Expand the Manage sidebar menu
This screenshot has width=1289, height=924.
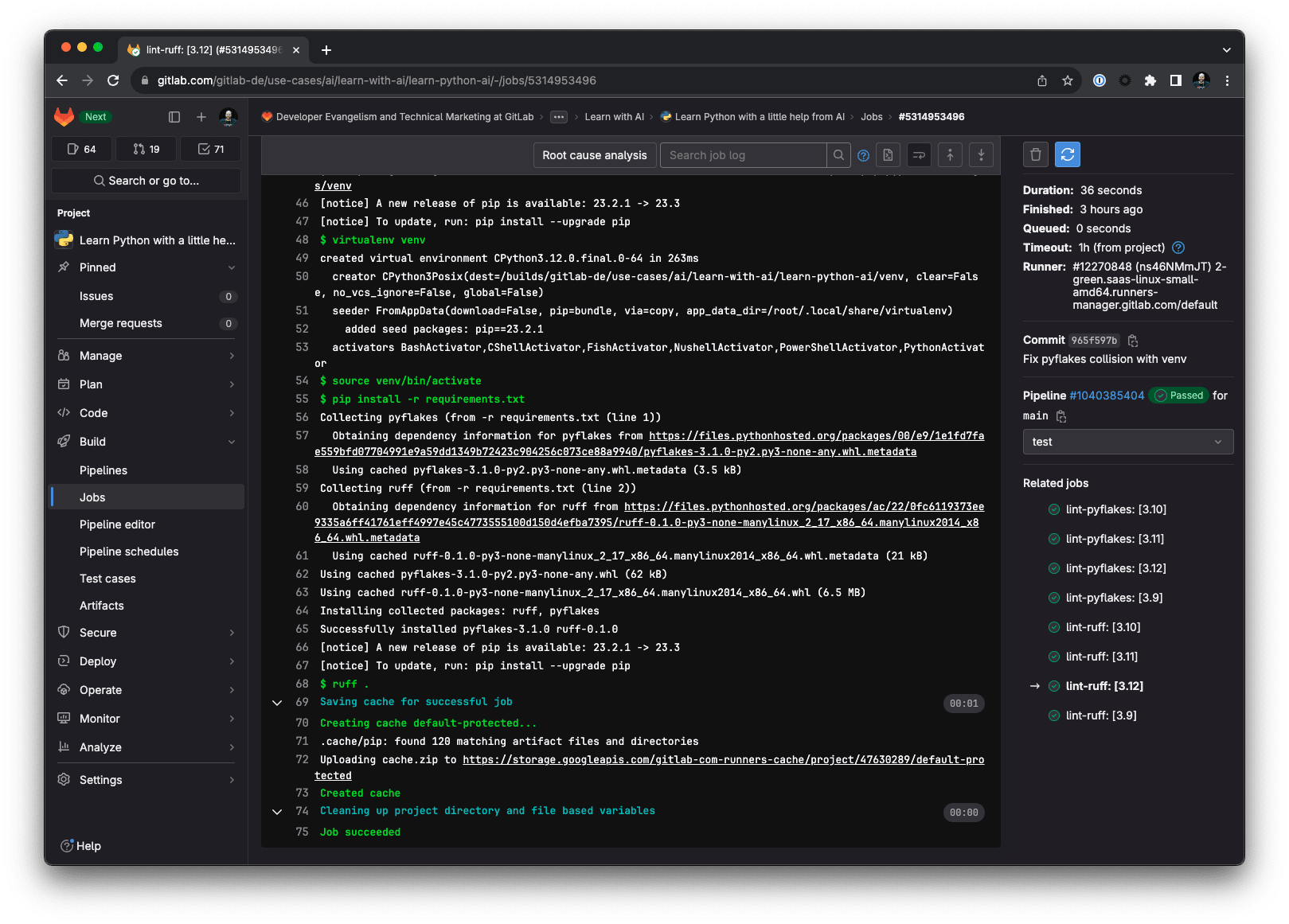[146, 356]
